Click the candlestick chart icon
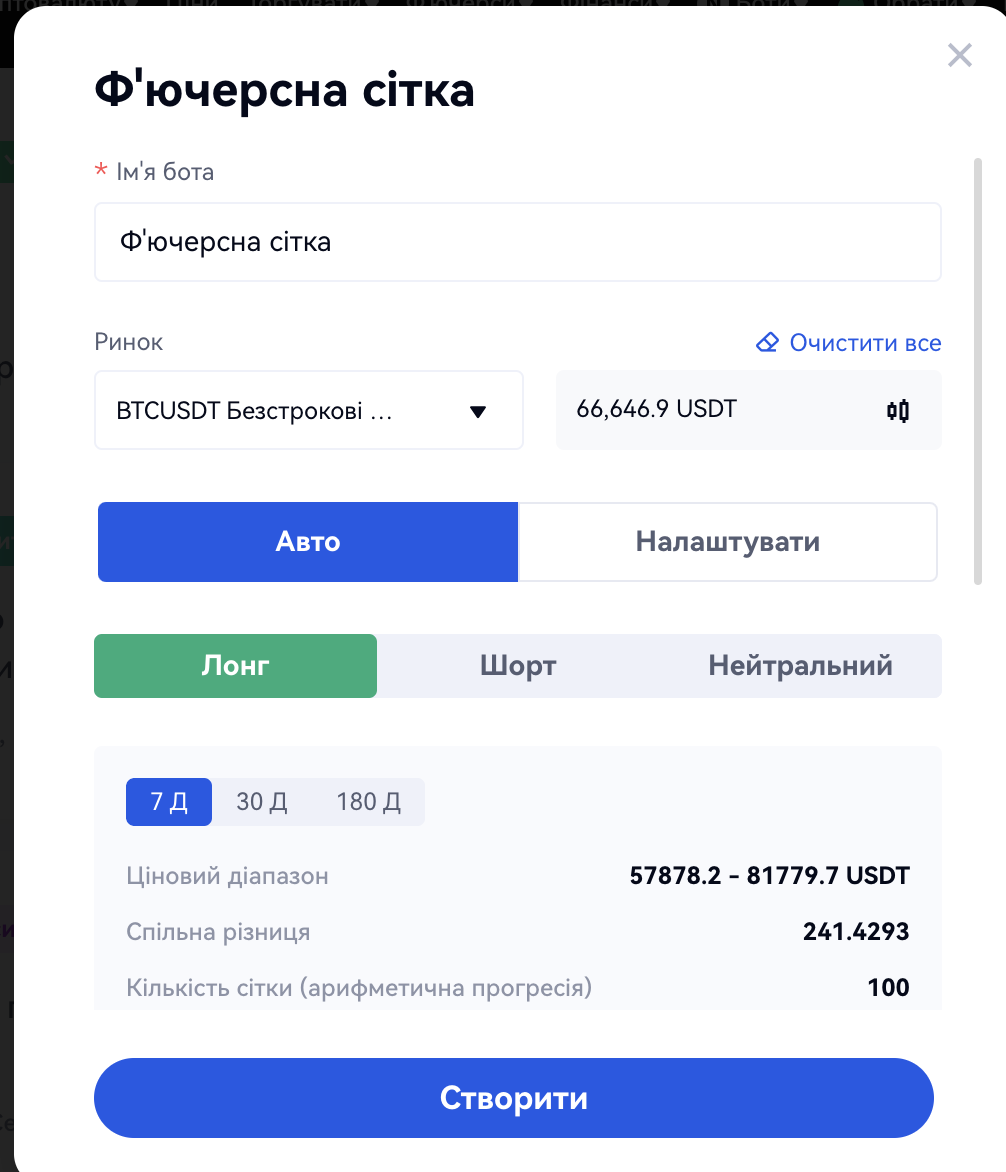 coord(898,410)
